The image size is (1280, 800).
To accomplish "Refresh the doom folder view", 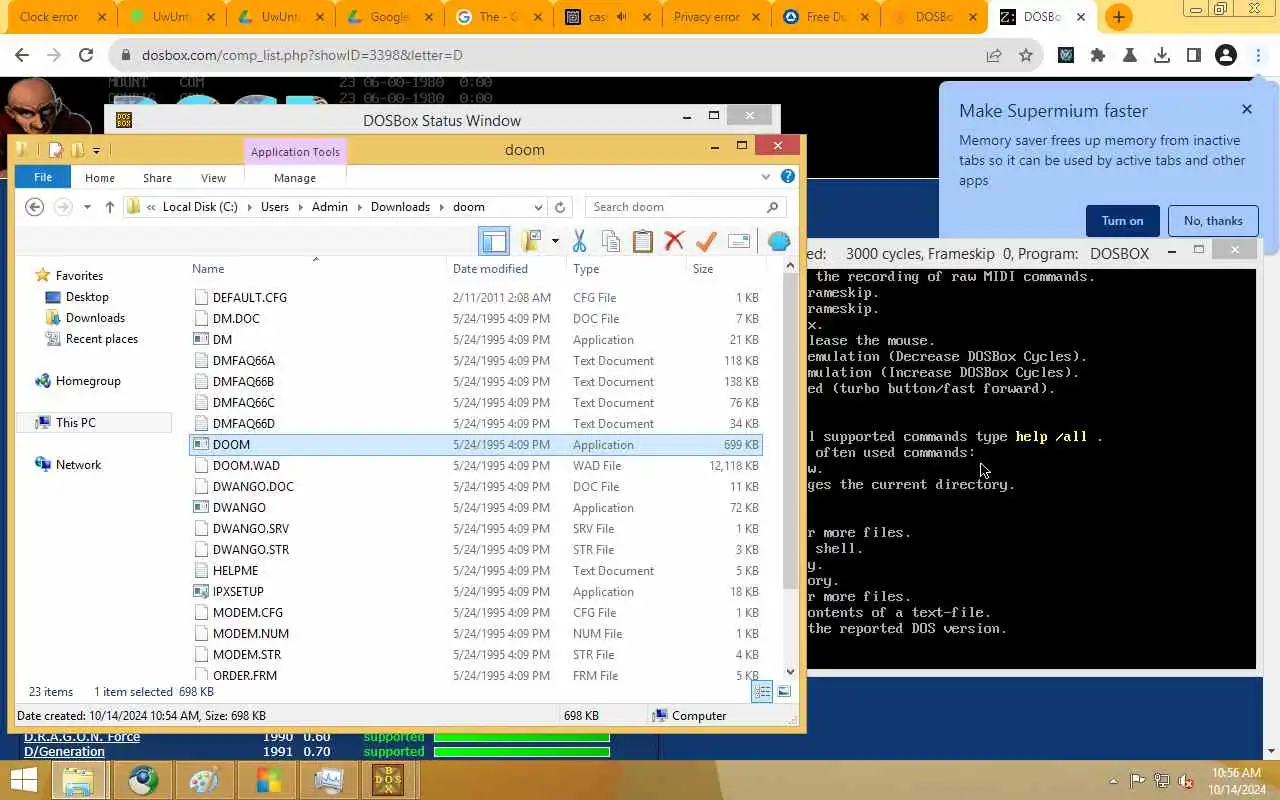I will click(x=560, y=207).
